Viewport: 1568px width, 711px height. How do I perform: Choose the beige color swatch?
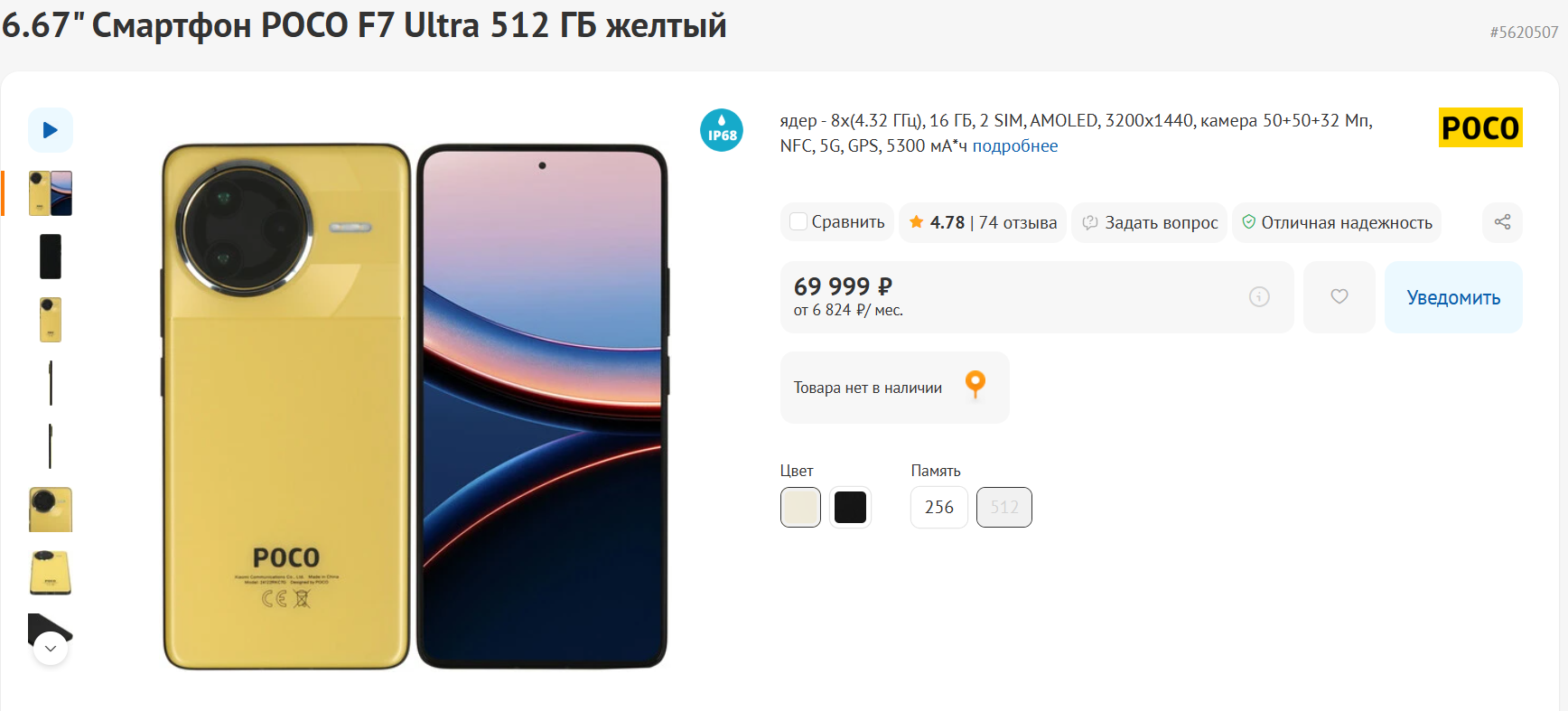(800, 507)
